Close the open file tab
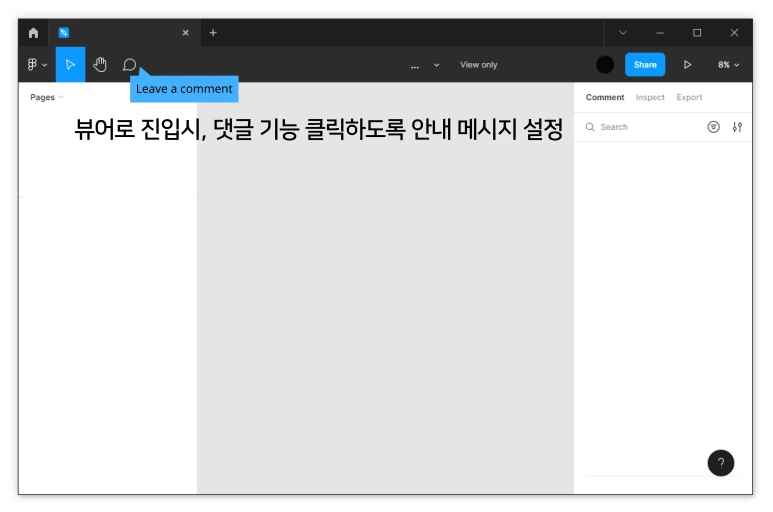773x512 pixels. 185,33
